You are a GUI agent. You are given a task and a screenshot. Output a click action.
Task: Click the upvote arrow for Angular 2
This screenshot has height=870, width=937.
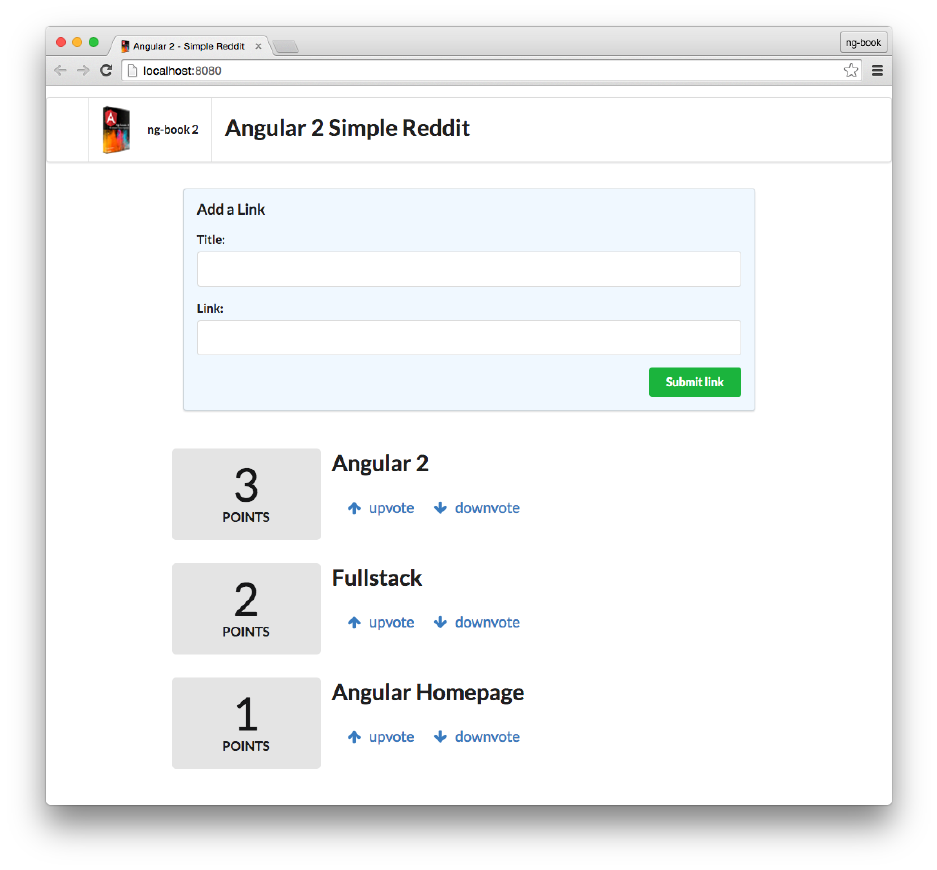click(x=354, y=508)
